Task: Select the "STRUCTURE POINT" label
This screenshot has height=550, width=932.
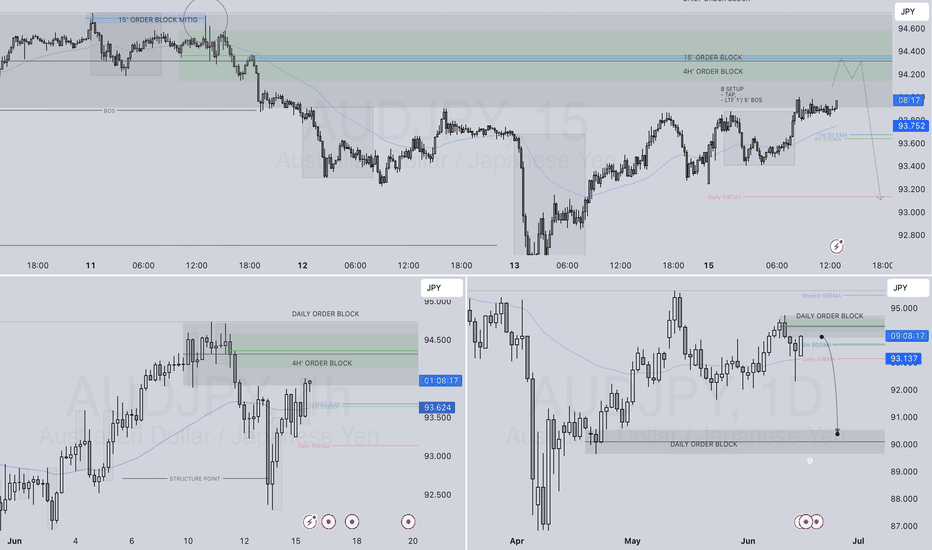Action: point(195,479)
